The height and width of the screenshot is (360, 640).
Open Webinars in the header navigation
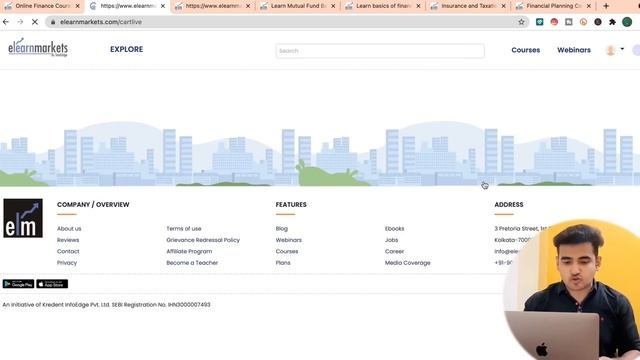(x=574, y=50)
